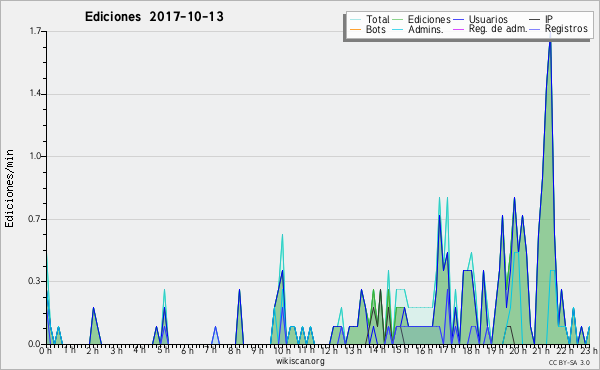Viewport: 600px width, 370px height.
Task: Click the Ediciones legend green line
Action: pos(398,20)
